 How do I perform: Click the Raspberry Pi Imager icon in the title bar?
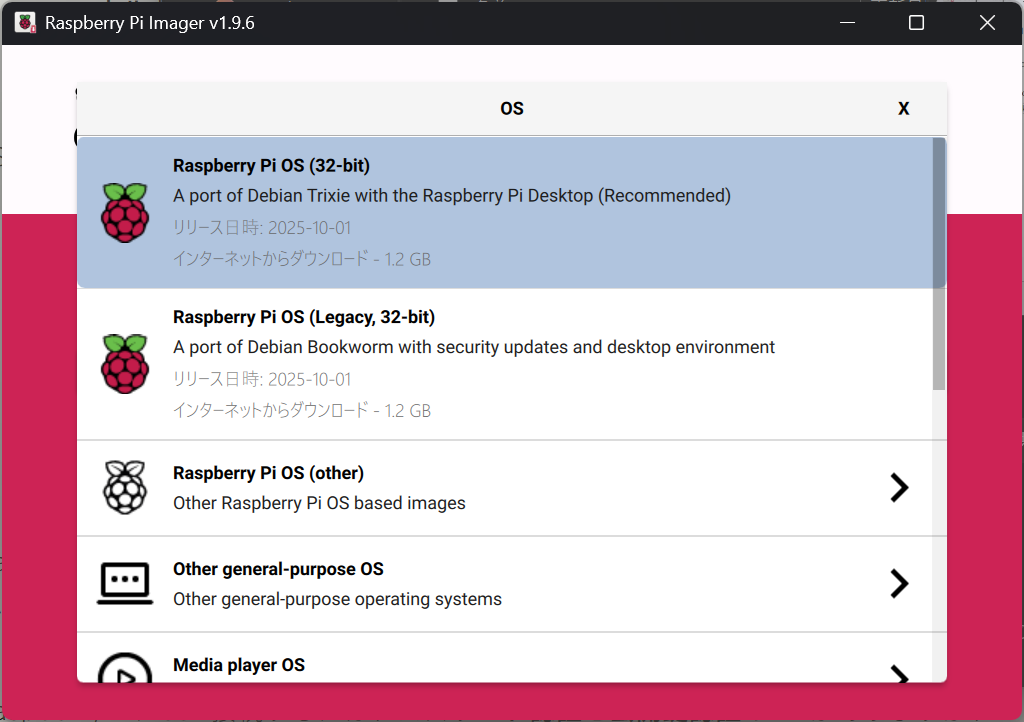coord(25,22)
